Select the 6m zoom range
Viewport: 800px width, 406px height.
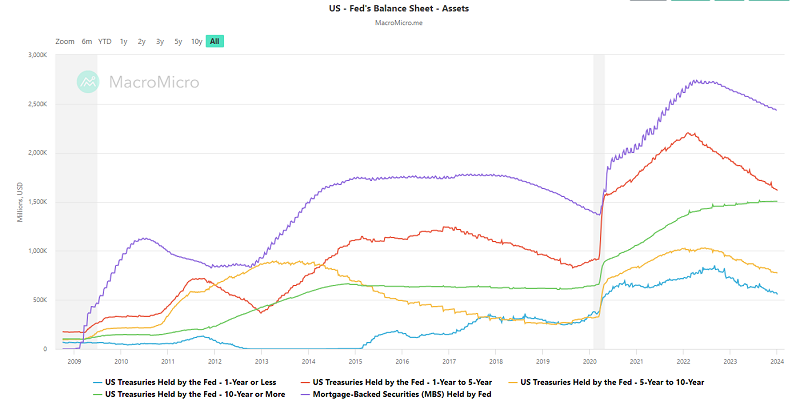(x=87, y=41)
